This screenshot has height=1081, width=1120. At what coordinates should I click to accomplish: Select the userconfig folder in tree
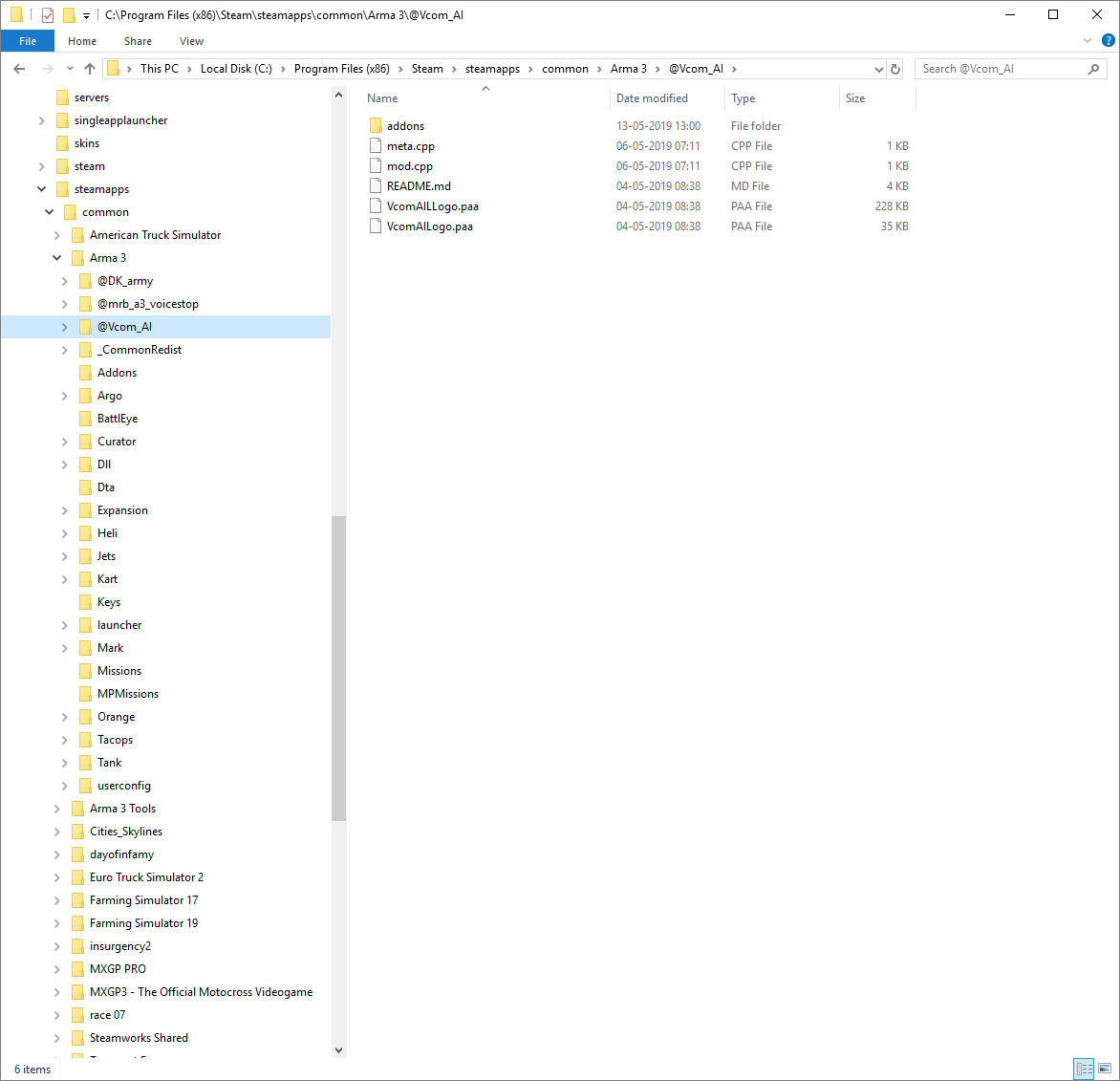[124, 786]
